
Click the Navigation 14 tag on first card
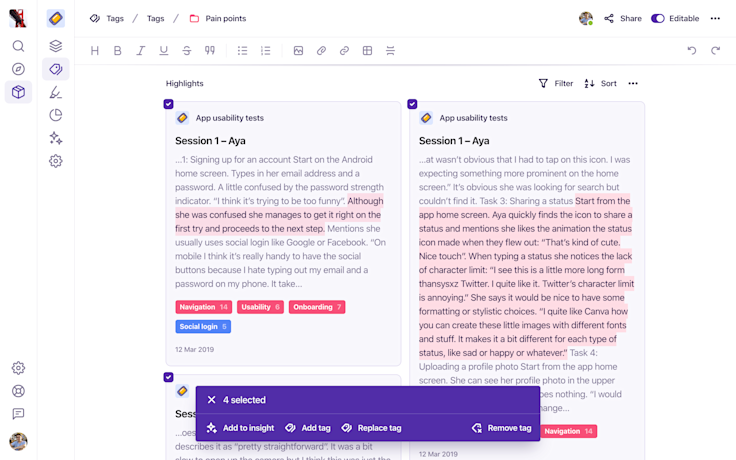tap(203, 307)
